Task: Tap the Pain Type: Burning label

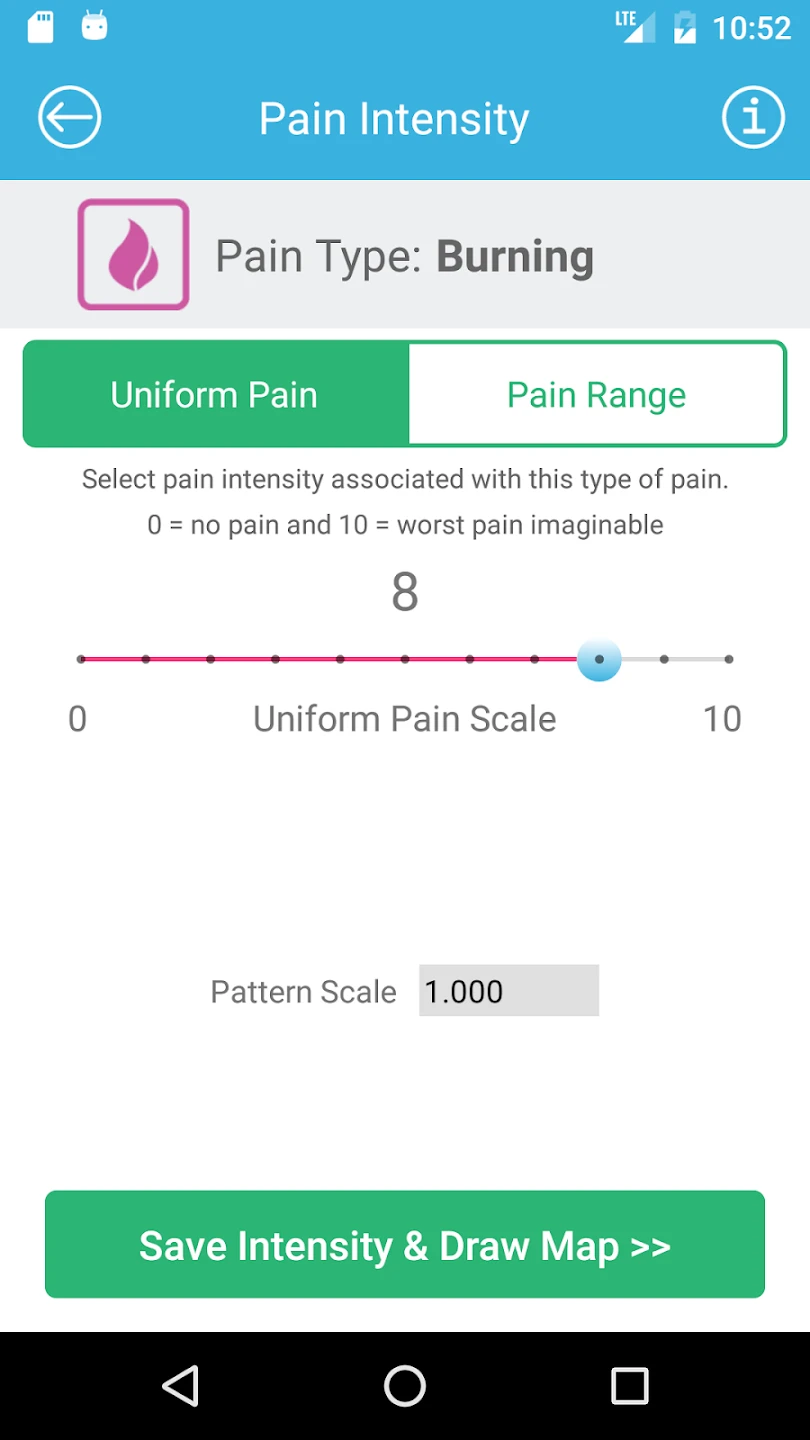Action: (405, 257)
